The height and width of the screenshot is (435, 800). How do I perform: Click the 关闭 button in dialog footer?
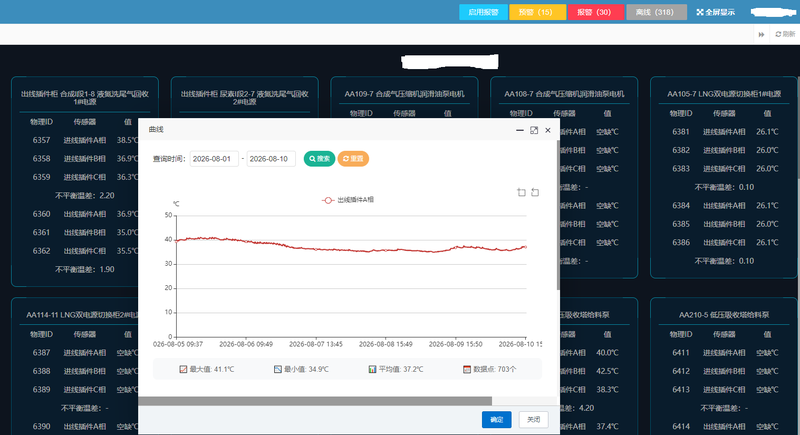coord(534,420)
